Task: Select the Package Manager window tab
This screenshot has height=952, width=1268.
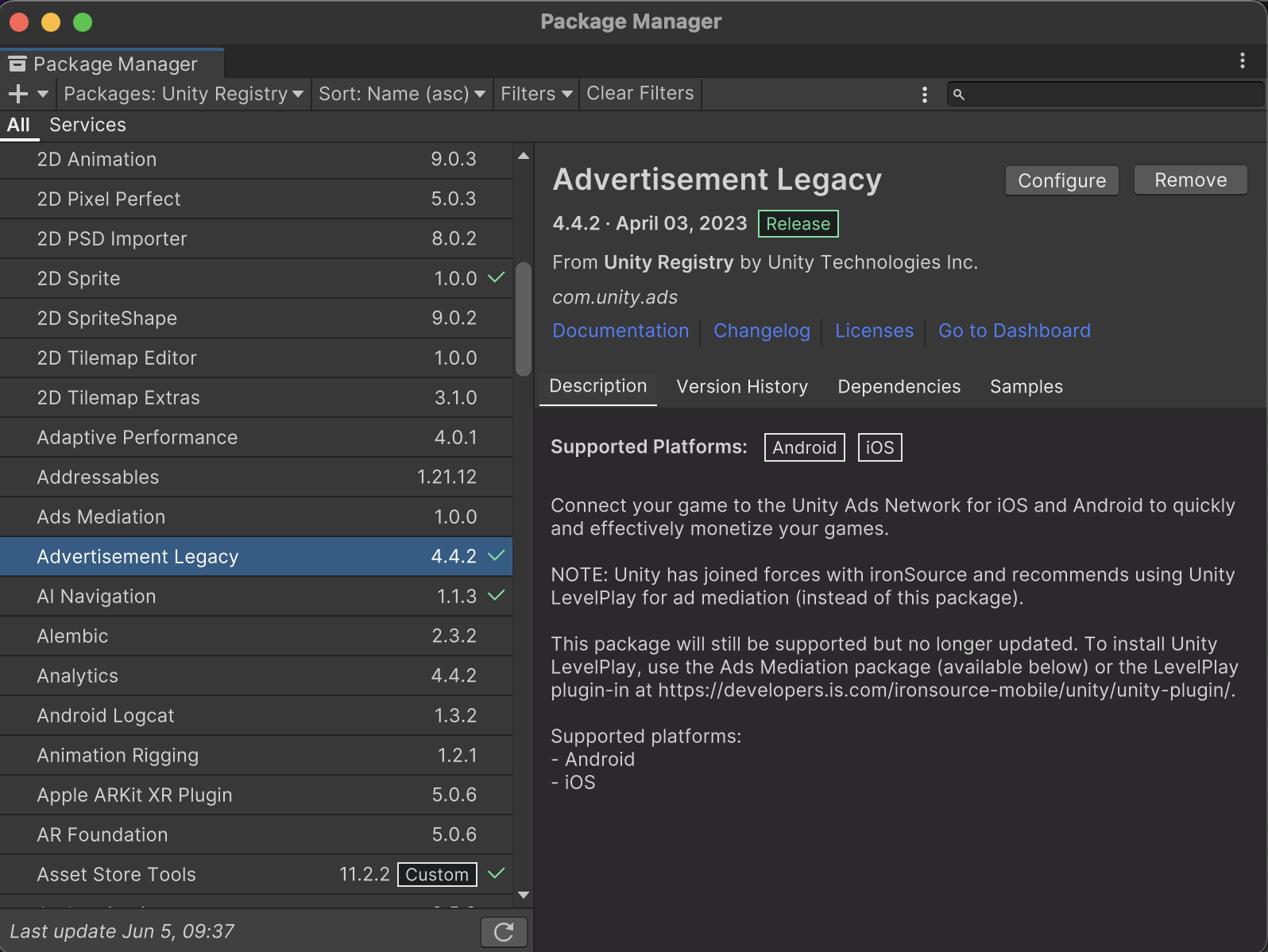Action: pos(112,64)
